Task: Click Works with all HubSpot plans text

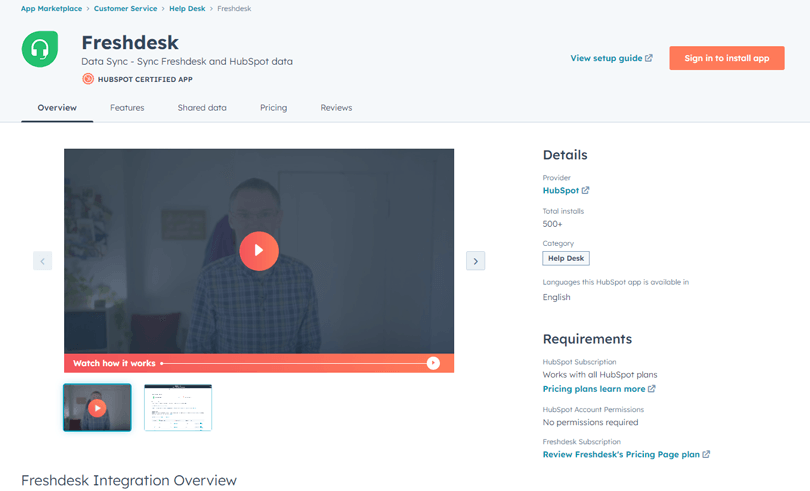Action: tap(600, 375)
